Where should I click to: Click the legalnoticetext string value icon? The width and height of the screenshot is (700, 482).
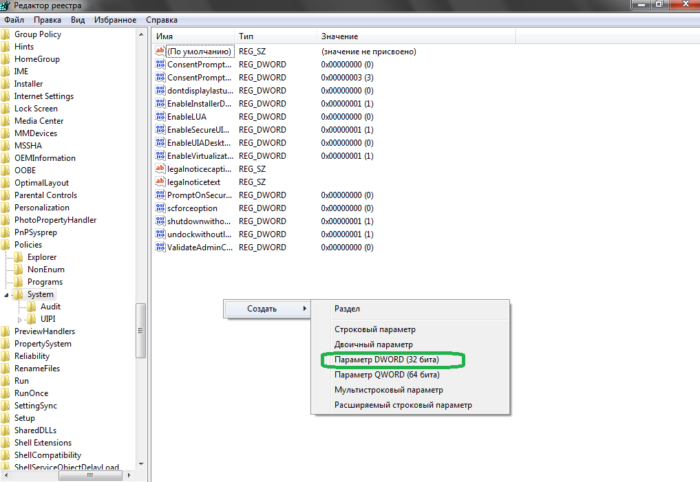pos(160,182)
